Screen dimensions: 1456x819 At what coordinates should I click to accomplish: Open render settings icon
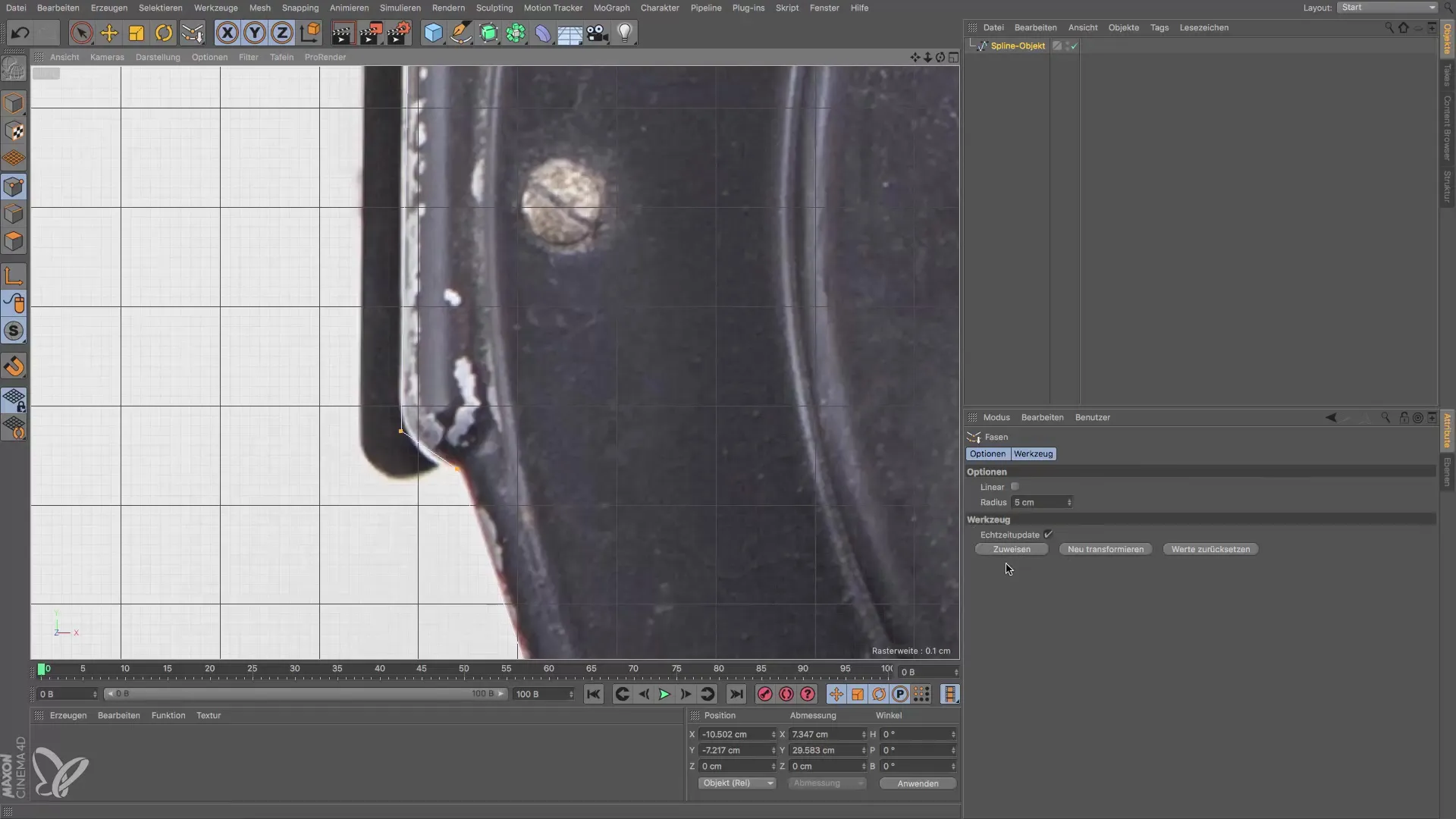[x=399, y=33]
